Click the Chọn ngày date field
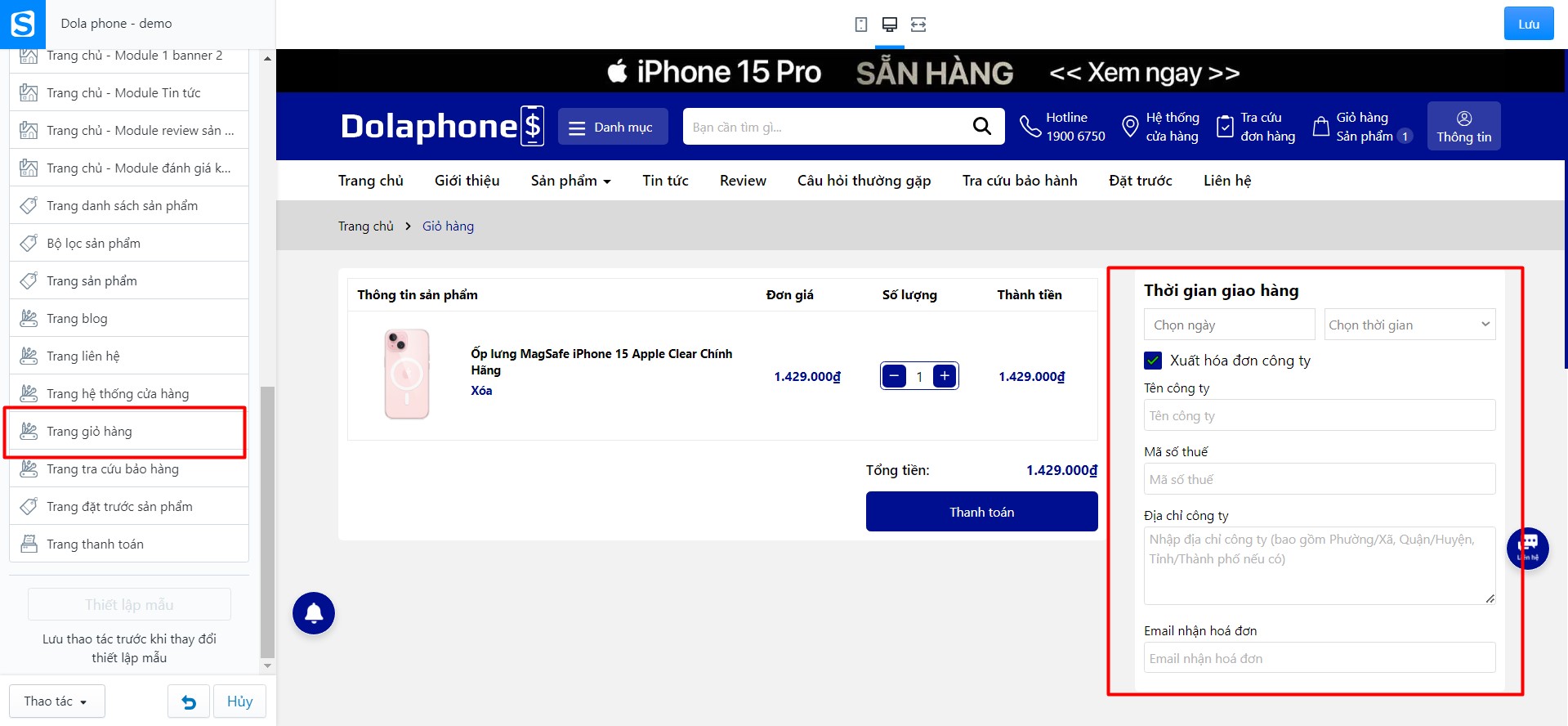The width and height of the screenshot is (1568, 726). tap(1229, 325)
